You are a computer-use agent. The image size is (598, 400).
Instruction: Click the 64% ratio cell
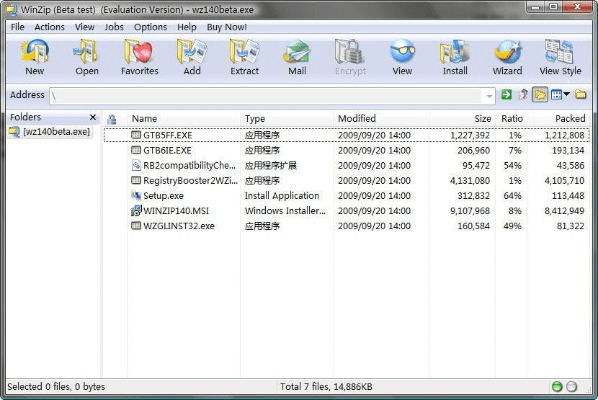click(x=512, y=196)
